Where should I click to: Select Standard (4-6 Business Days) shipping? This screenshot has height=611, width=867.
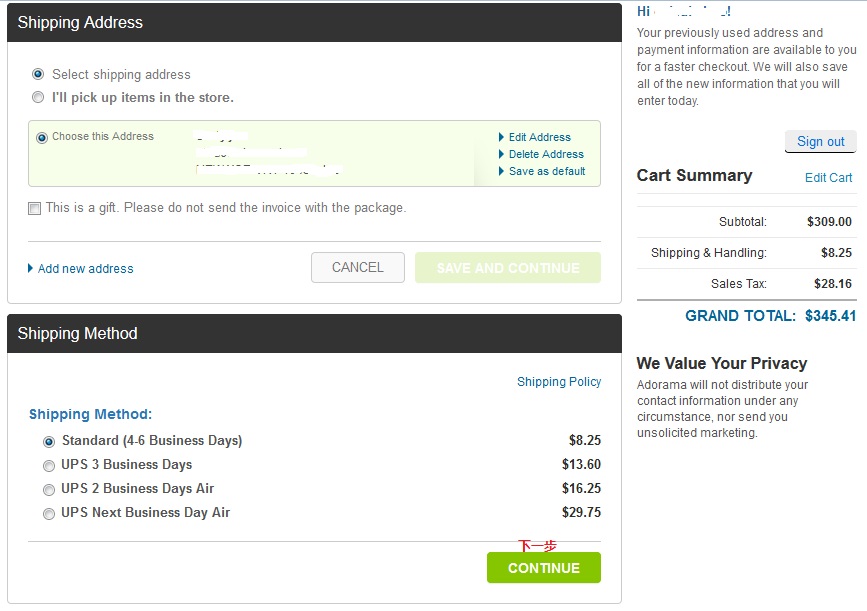click(x=49, y=441)
